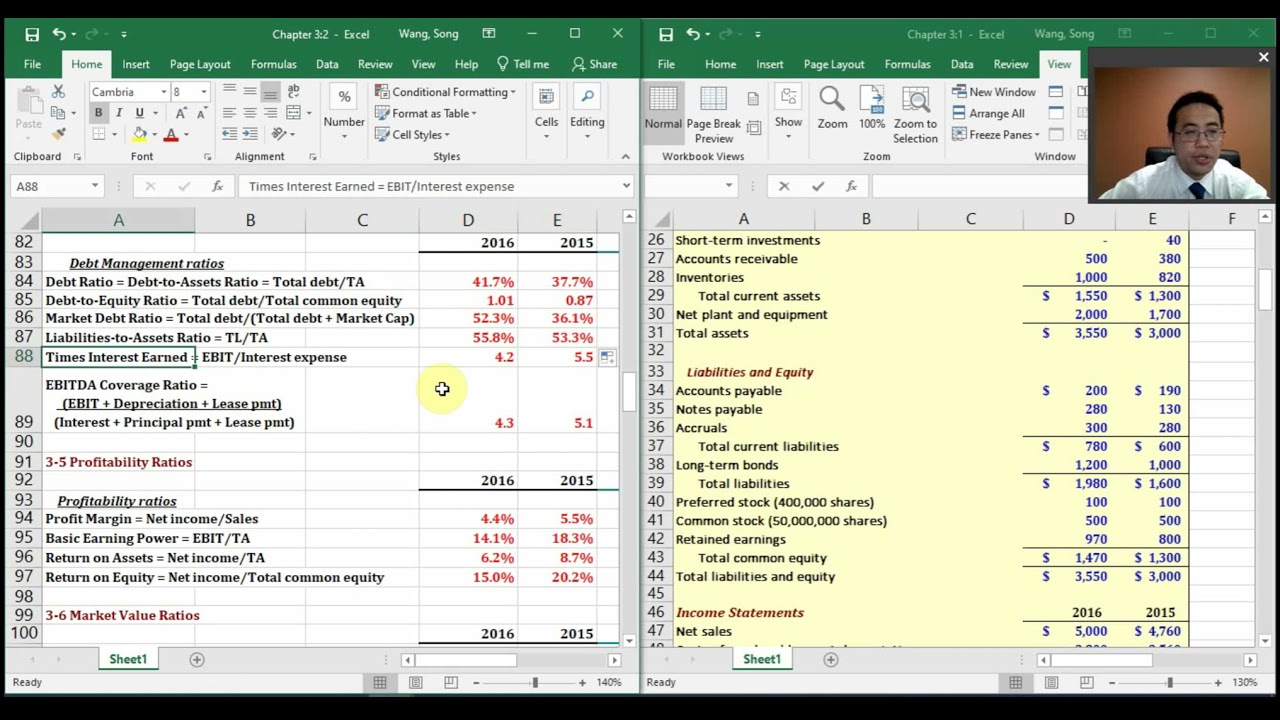This screenshot has width=1280, height=720.
Task: Click Zoom to Selection
Action: point(915,114)
